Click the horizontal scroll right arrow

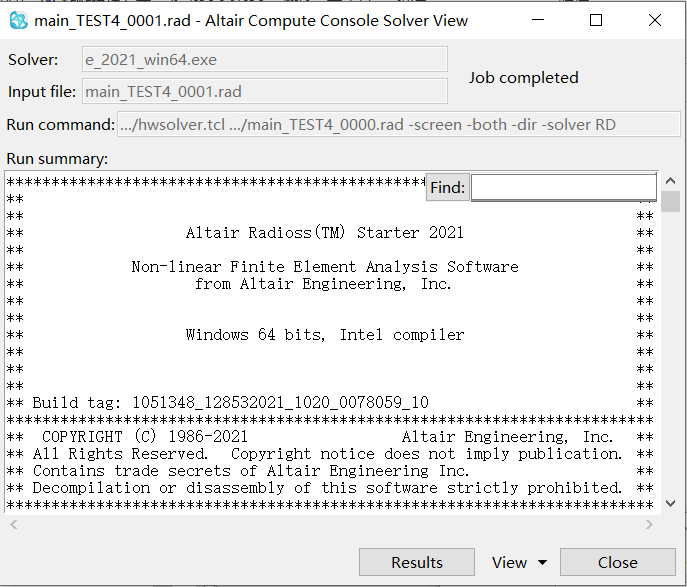click(x=649, y=524)
